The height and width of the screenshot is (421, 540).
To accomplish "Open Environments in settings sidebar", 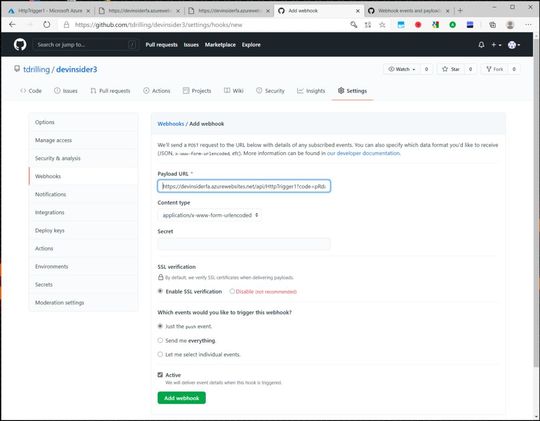I will click(83, 266).
